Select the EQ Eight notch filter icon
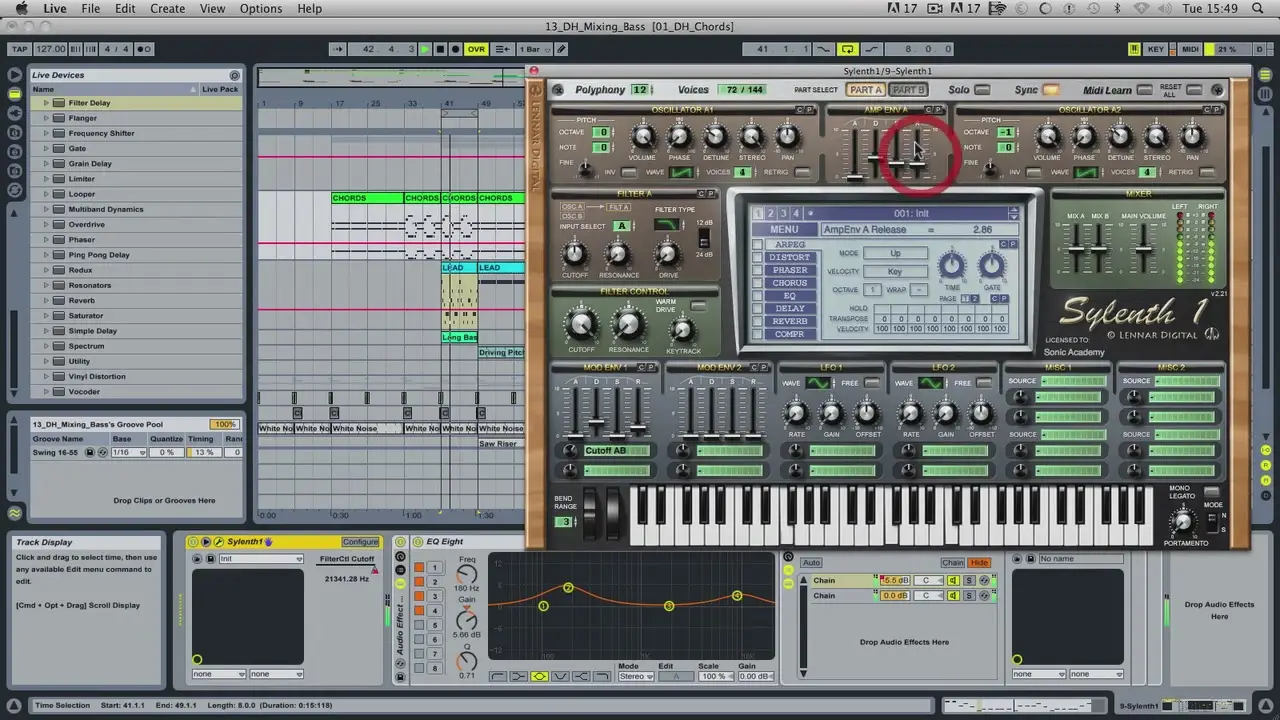The width and height of the screenshot is (1280, 720). point(561,677)
